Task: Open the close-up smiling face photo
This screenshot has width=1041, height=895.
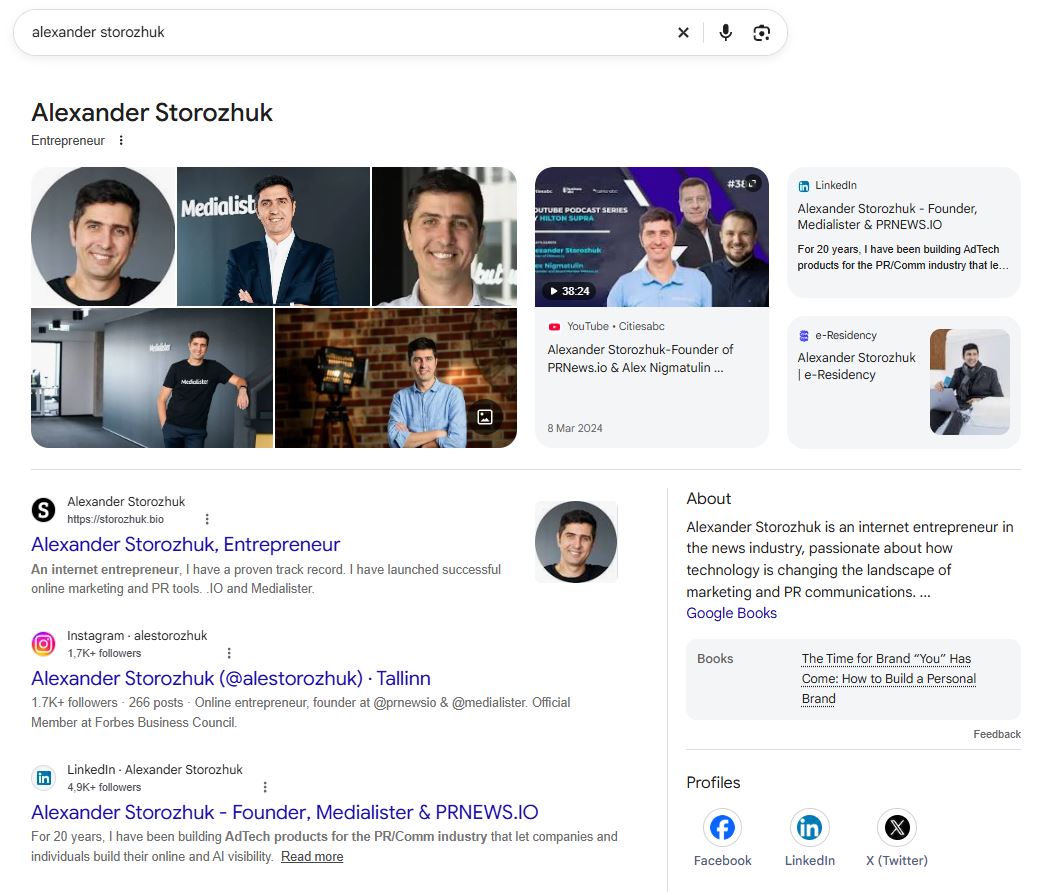Action: (444, 236)
